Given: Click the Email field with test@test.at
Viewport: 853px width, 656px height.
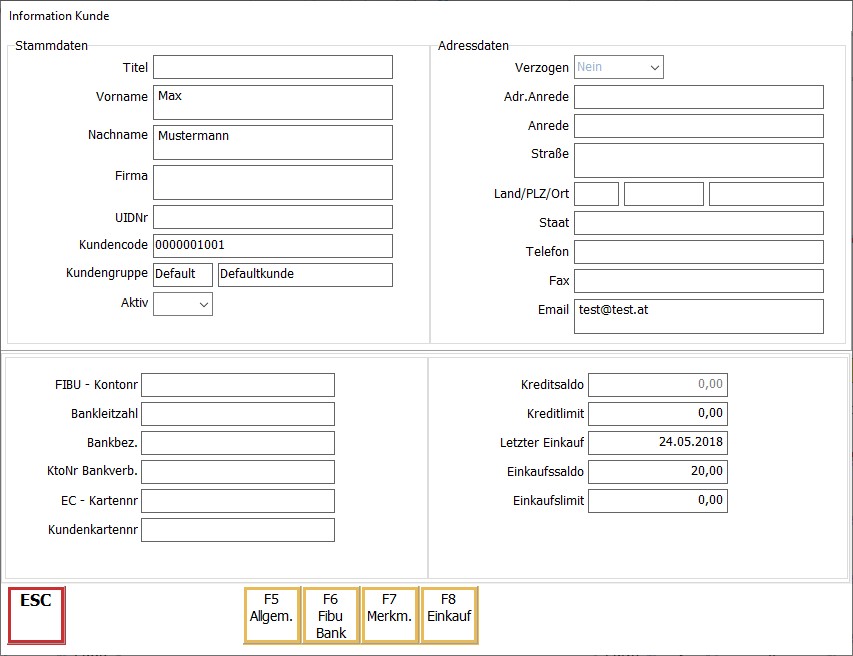Looking at the screenshot, I should pyautogui.click(x=698, y=316).
